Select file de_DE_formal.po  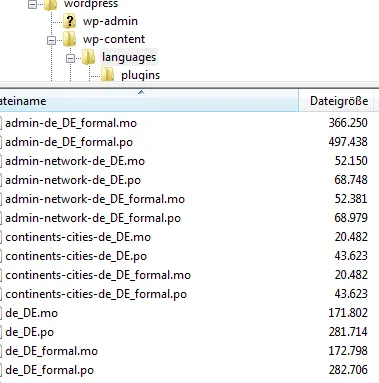[x=50, y=370]
